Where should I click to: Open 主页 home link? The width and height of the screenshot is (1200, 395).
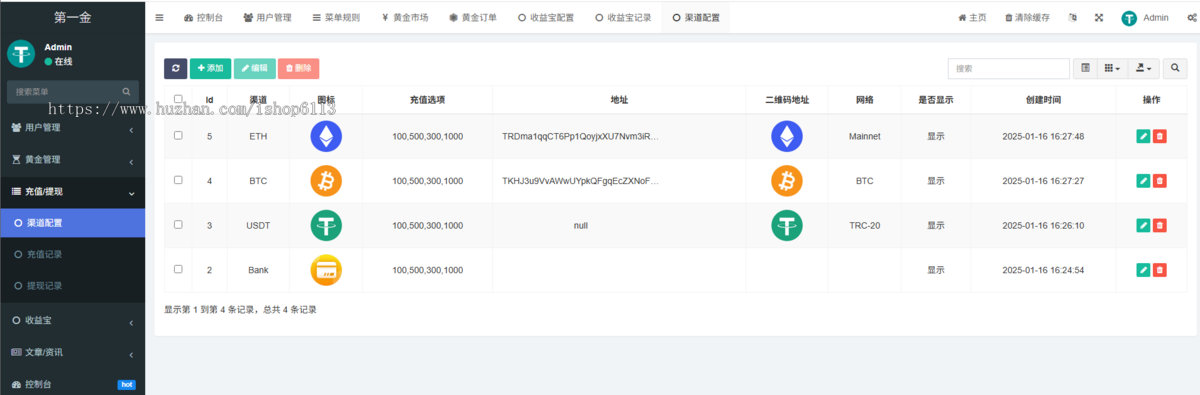click(x=972, y=18)
